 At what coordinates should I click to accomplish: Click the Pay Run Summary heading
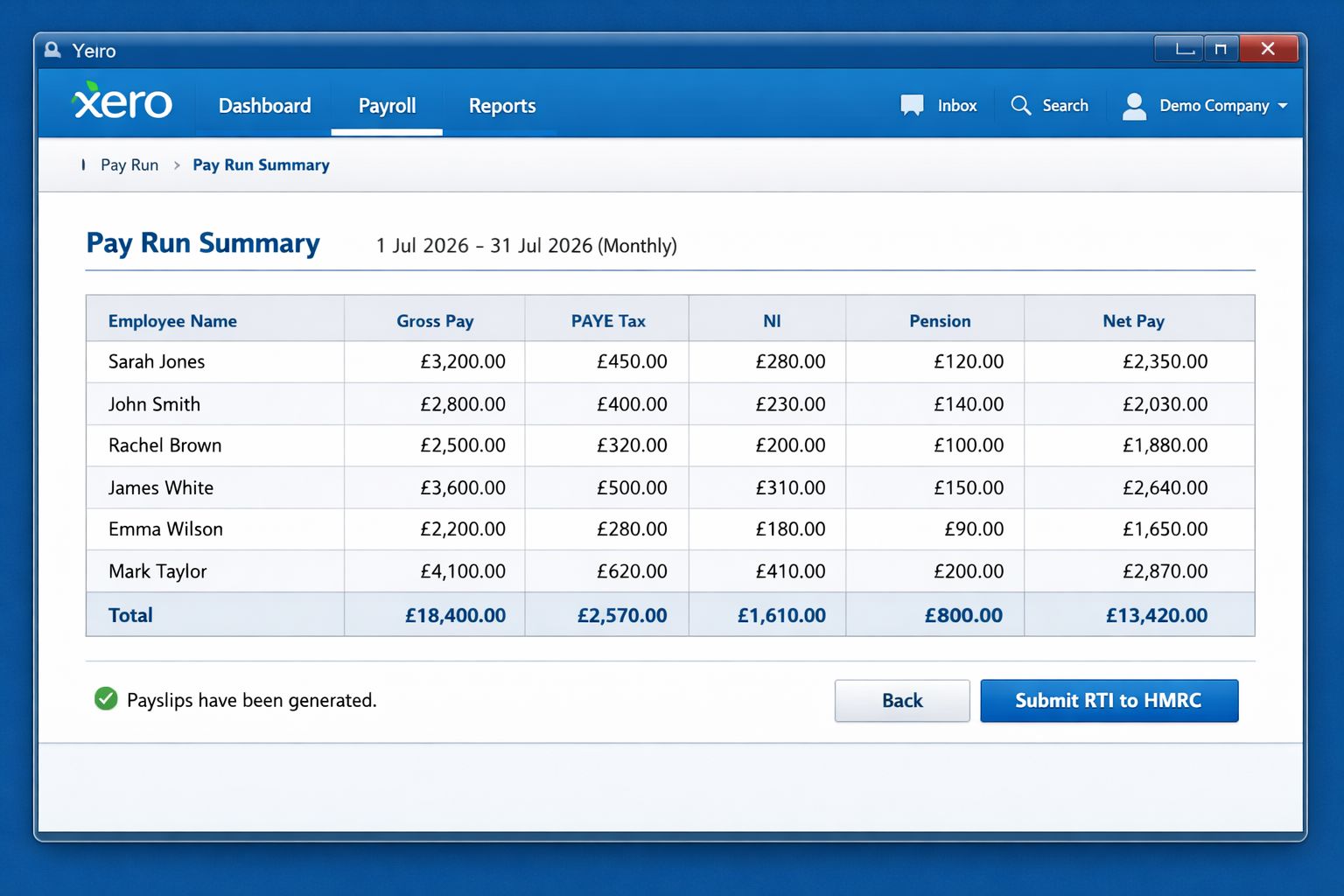203,243
